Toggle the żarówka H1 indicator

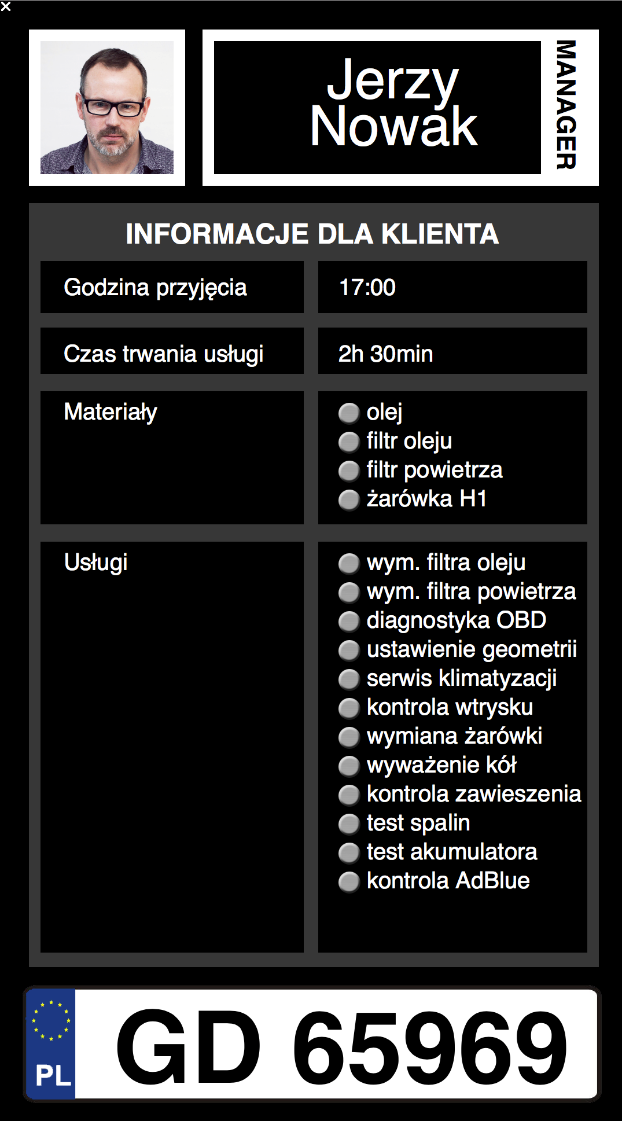tap(348, 499)
